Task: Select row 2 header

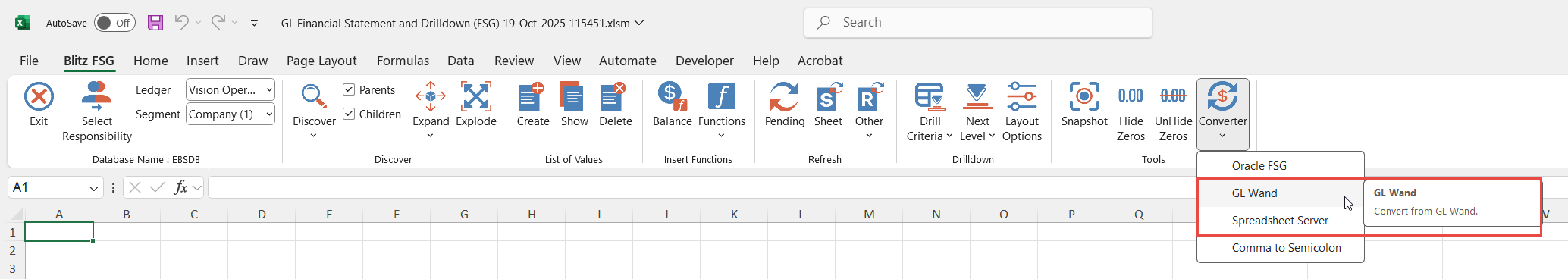Action: [12, 250]
